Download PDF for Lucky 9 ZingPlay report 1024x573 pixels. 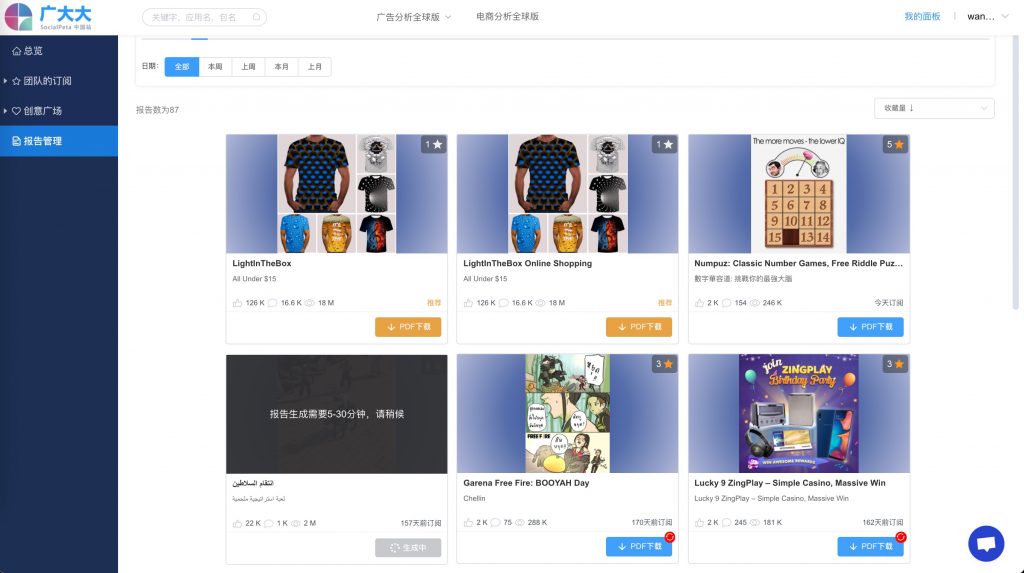click(x=871, y=546)
